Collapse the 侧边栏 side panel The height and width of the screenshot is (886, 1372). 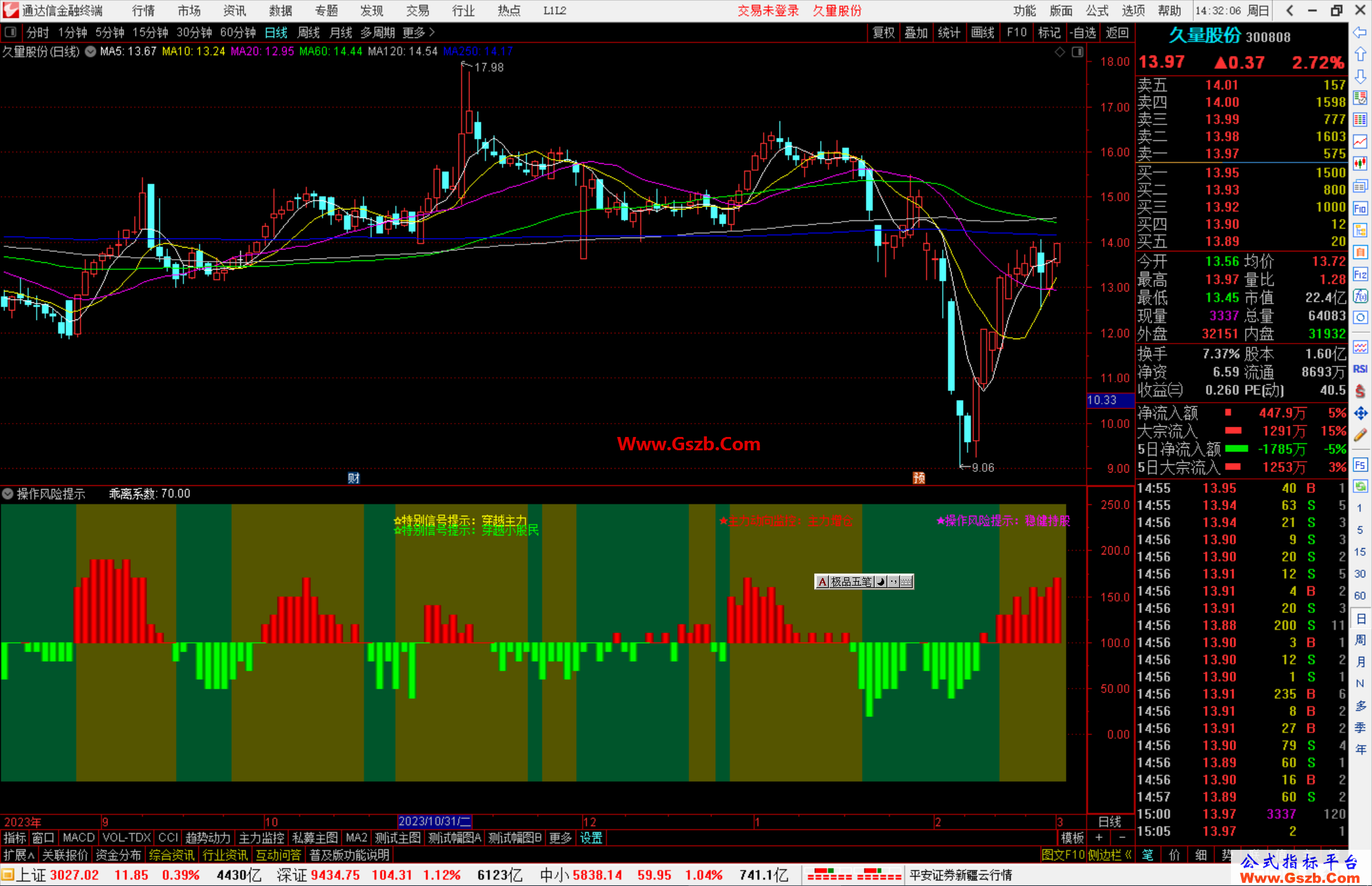pyautogui.click(x=1110, y=855)
